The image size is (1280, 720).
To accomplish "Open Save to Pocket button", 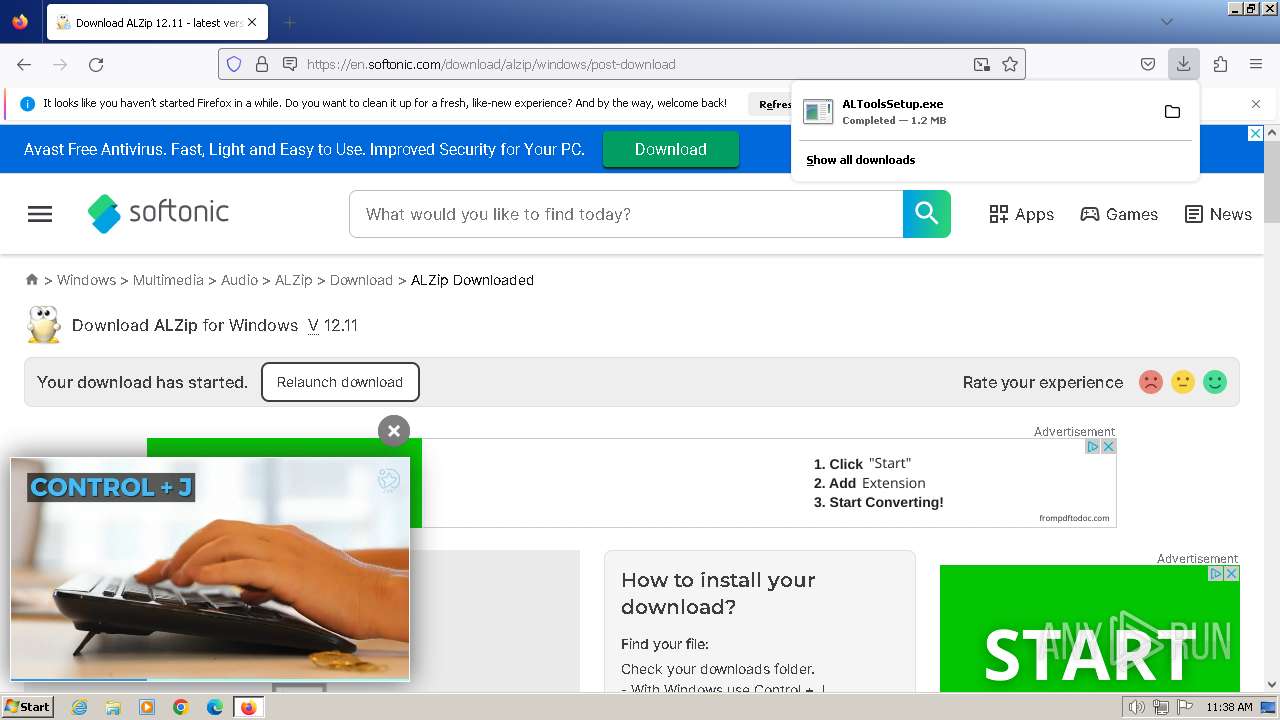I will point(1148,64).
